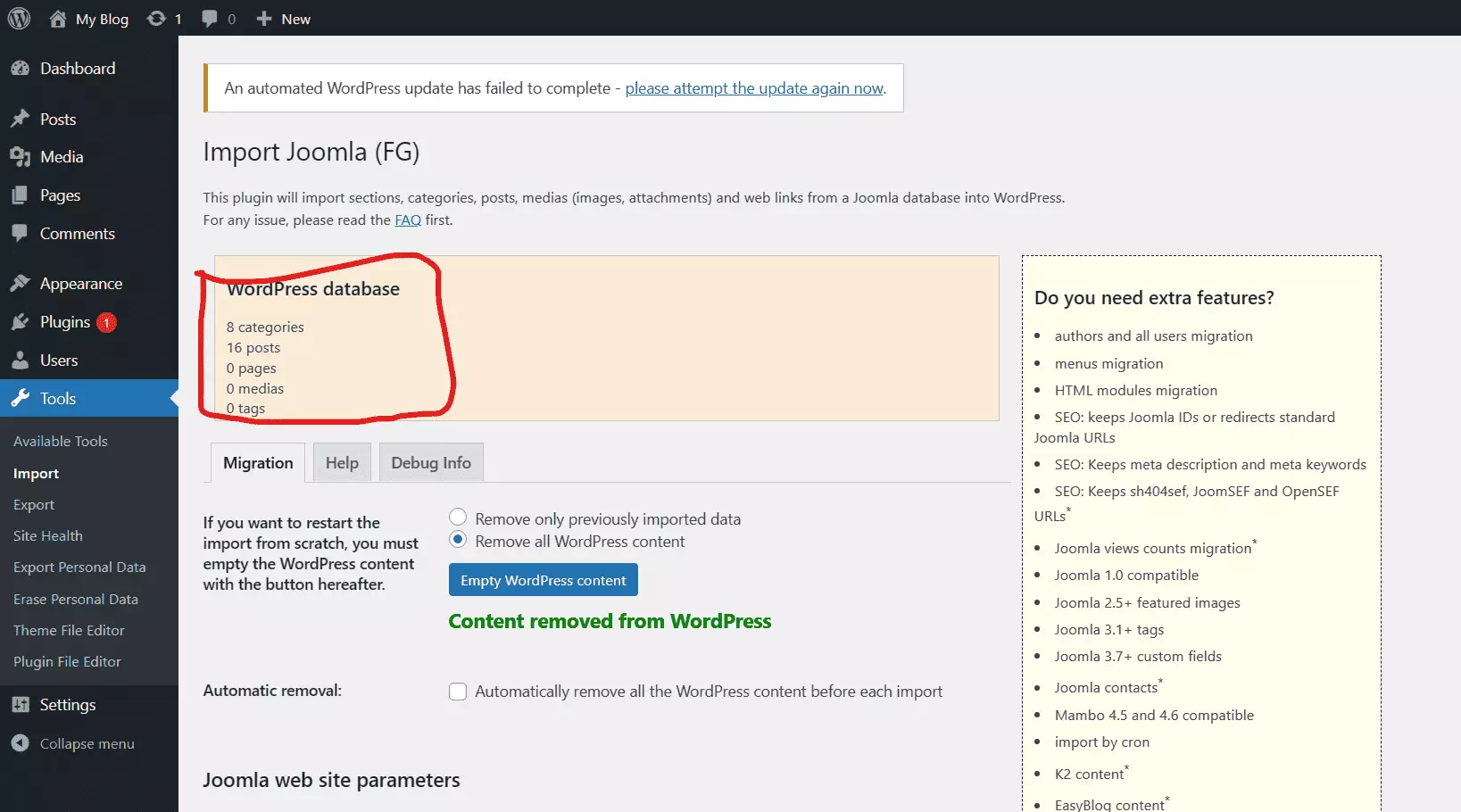Click the Dashboard gauge icon
Screen dimensions: 1461x812
pyautogui.click(x=20, y=69)
